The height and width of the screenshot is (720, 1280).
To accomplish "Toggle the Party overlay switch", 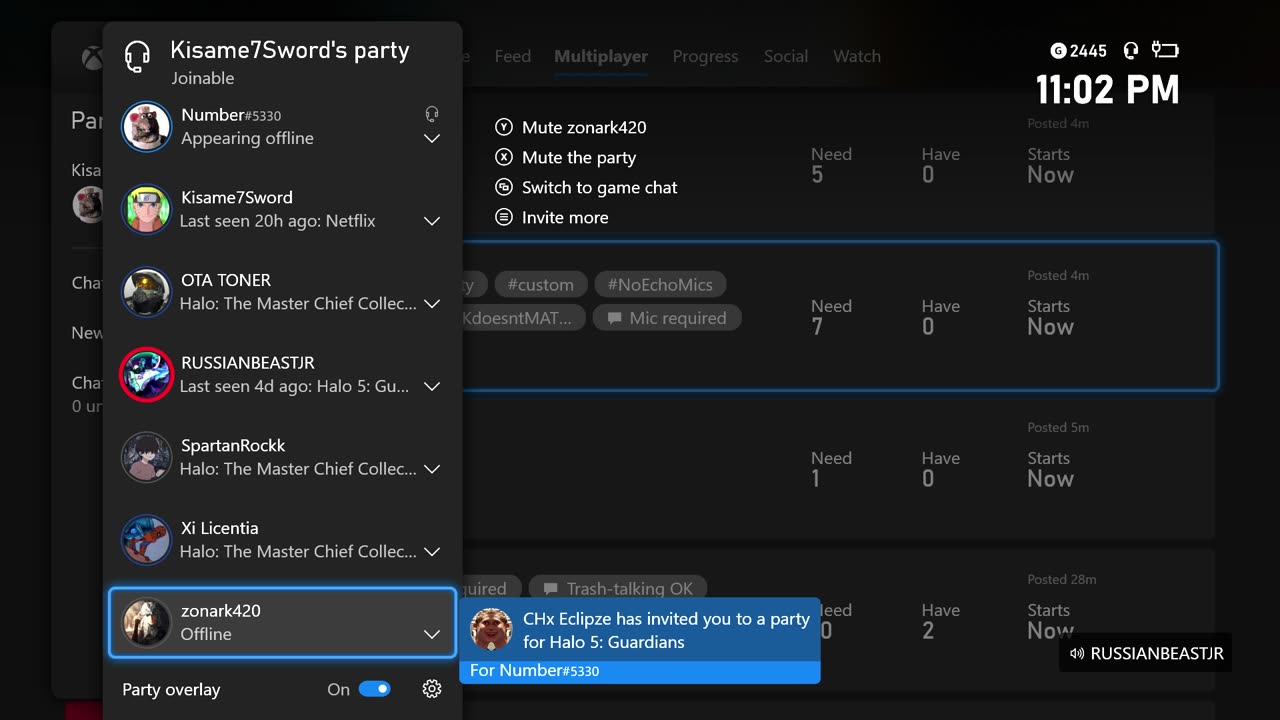I will click(375, 689).
